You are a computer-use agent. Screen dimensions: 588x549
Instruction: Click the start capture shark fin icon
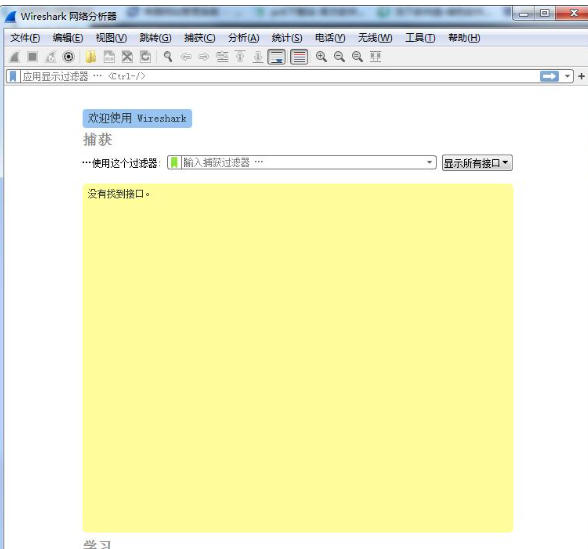[x=15, y=57]
